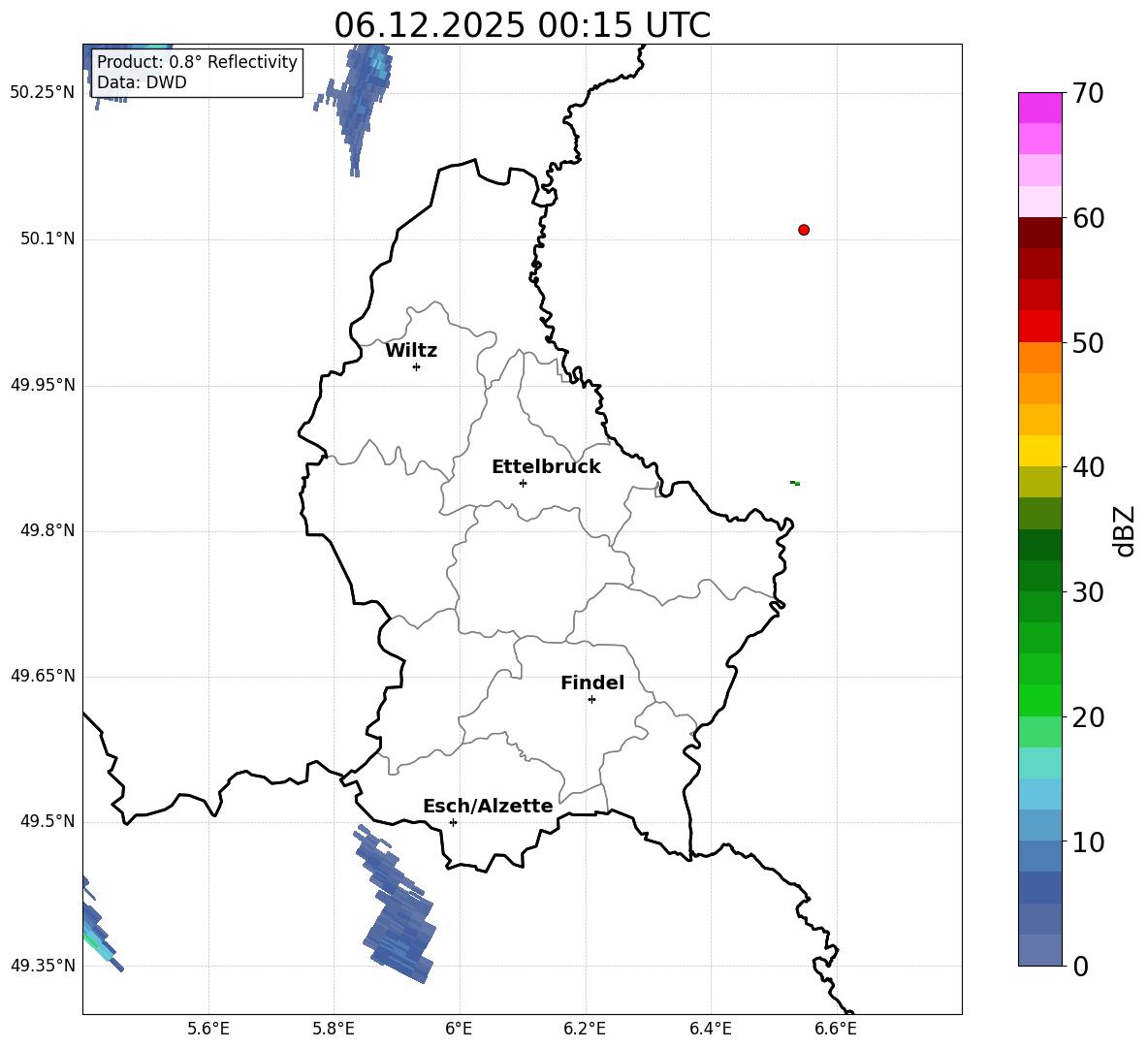Viewport: 1148px width, 1048px height.
Task: Click the 49.95°N latitude label
Action: coord(42,385)
